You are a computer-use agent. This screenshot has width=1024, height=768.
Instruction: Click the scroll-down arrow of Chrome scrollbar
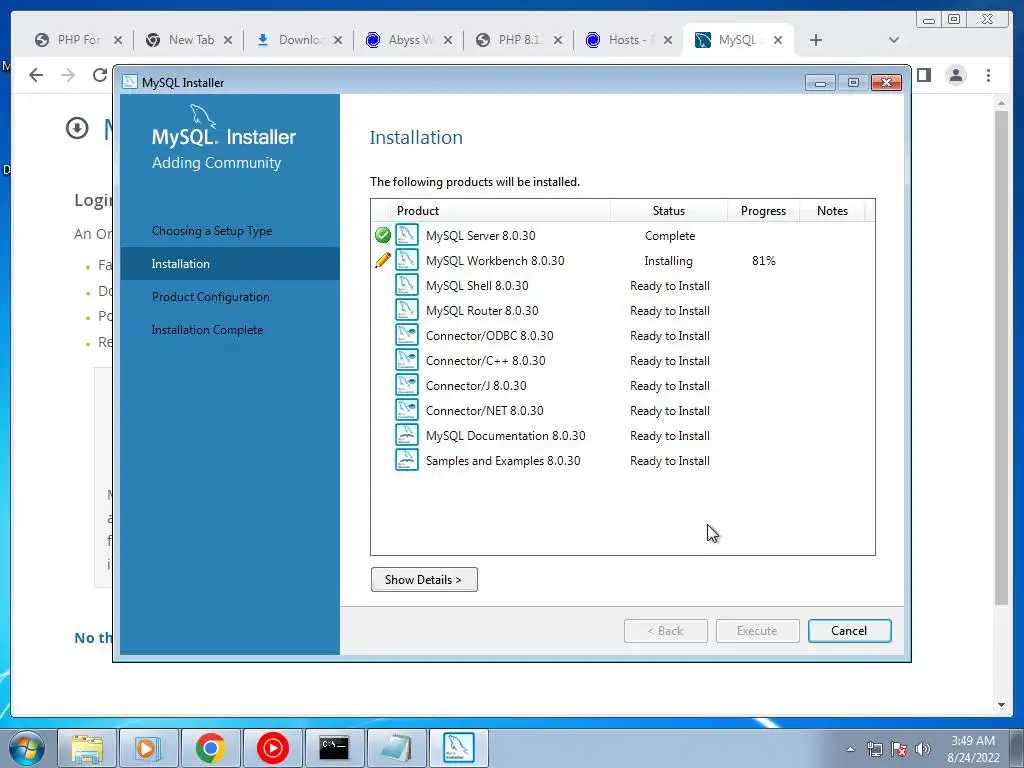click(1001, 705)
